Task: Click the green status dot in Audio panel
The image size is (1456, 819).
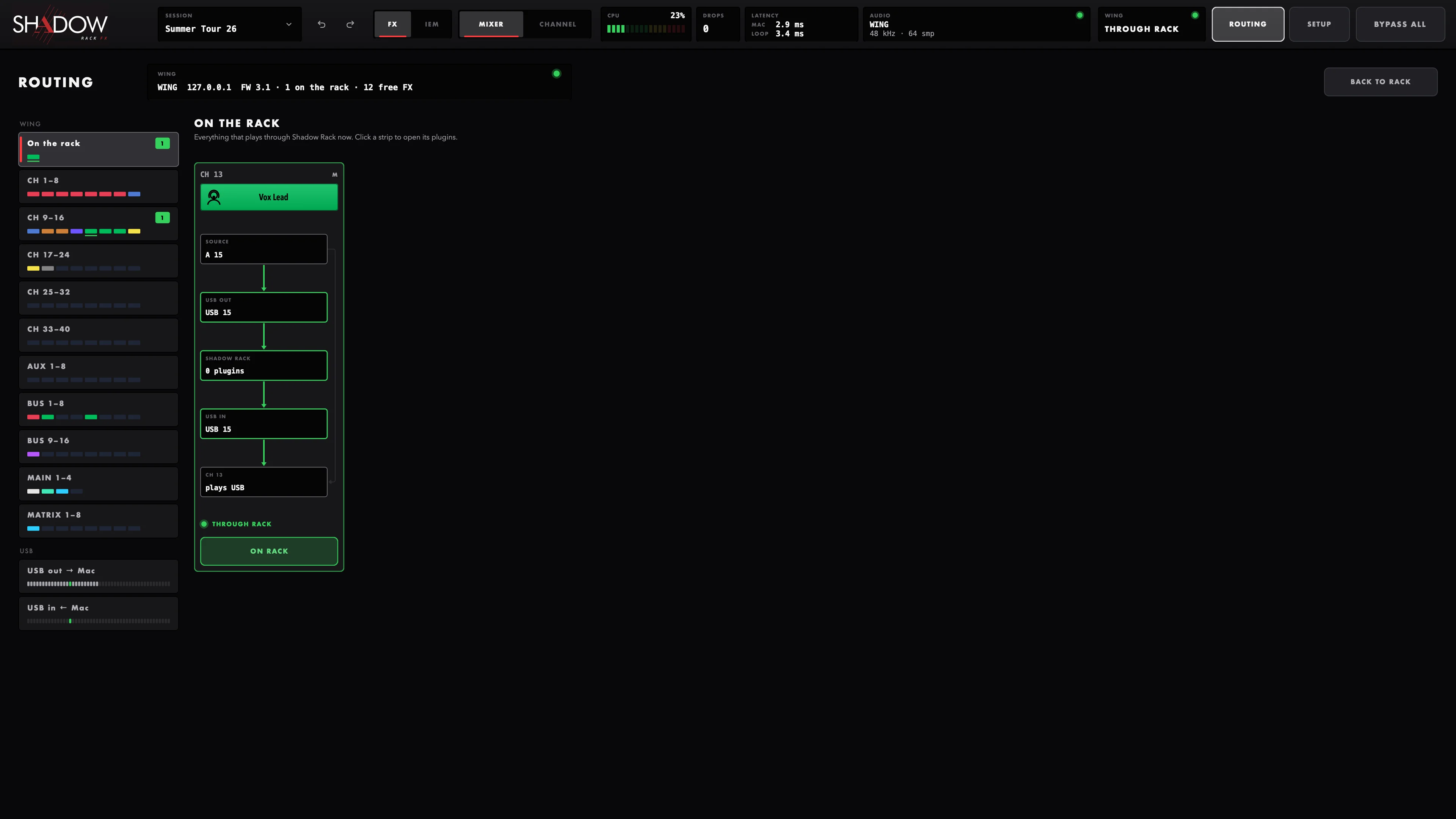Action: pos(1079,15)
